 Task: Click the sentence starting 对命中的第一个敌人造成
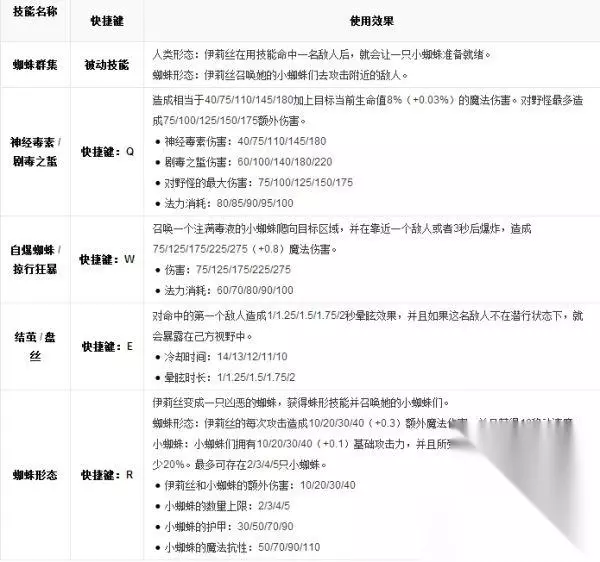(368, 316)
